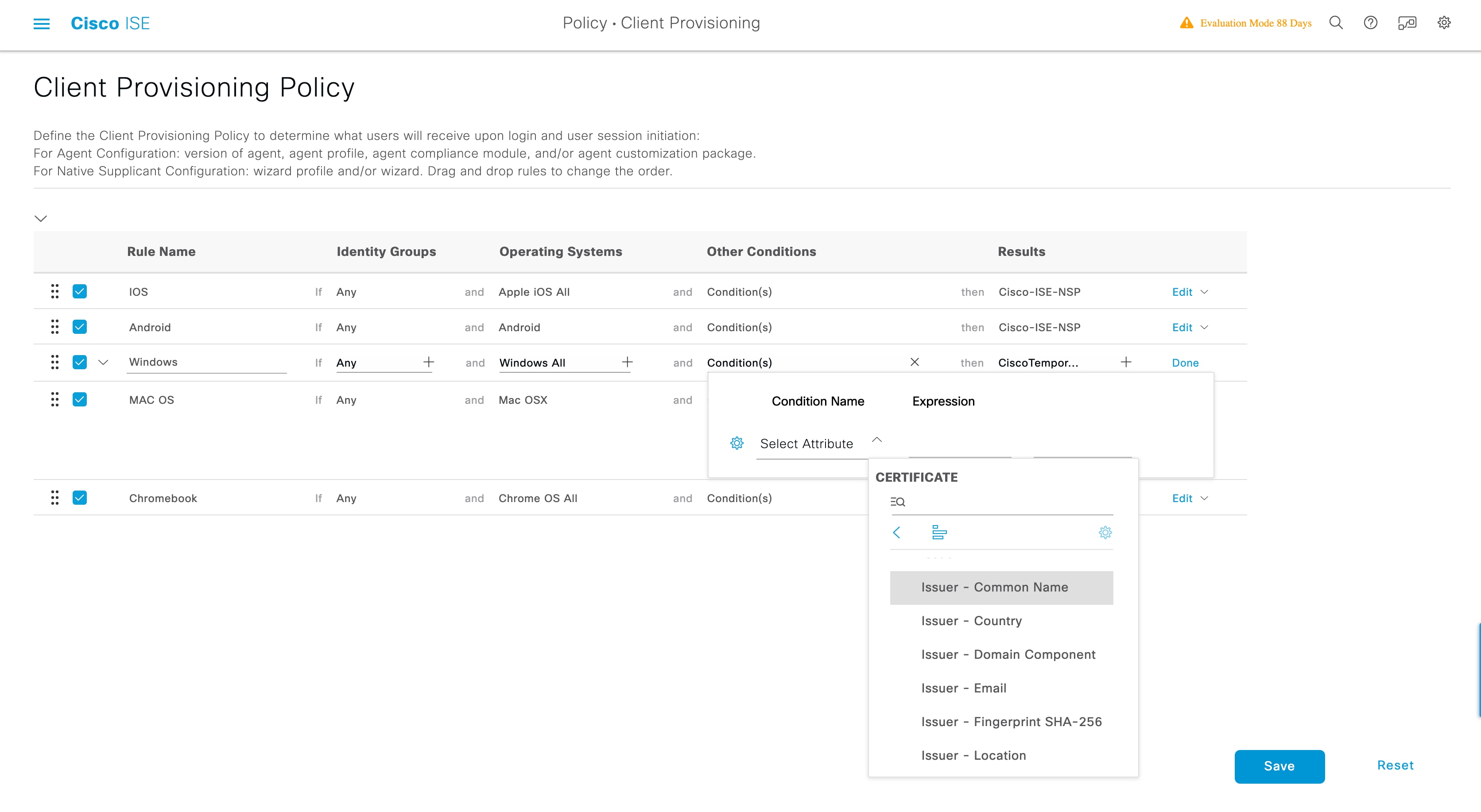Screen dimensions: 1481x812
Task: Uncheck the Chromebook rule checkbox
Action: click(x=80, y=498)
